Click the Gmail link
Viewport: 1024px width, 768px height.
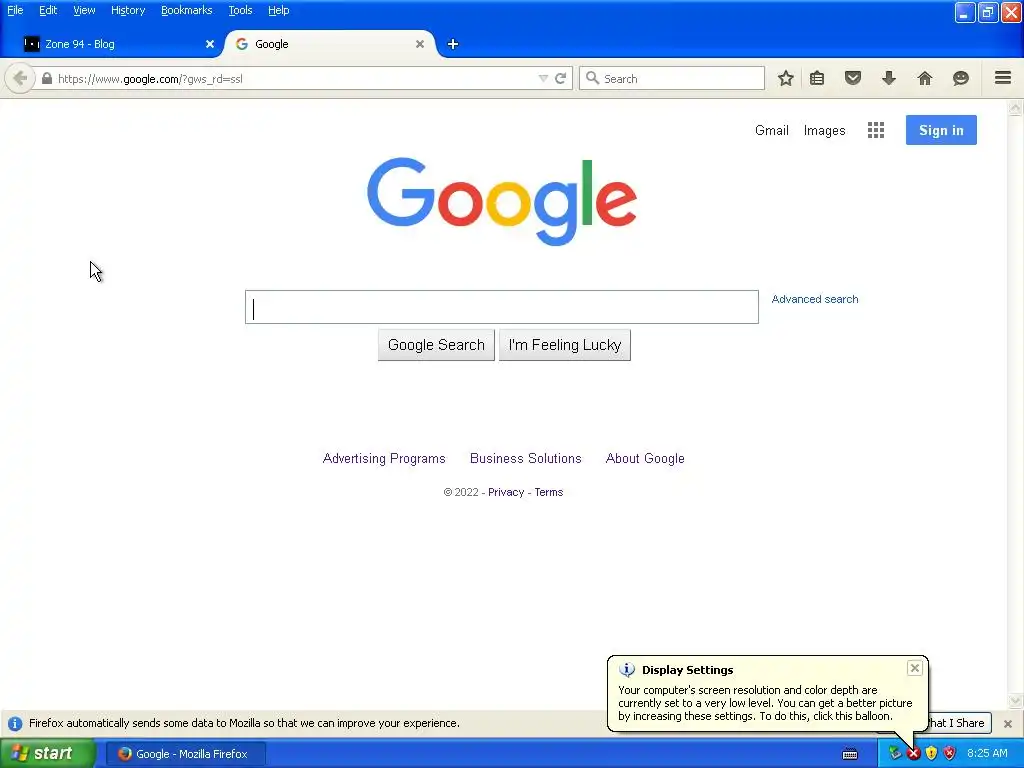771,130
